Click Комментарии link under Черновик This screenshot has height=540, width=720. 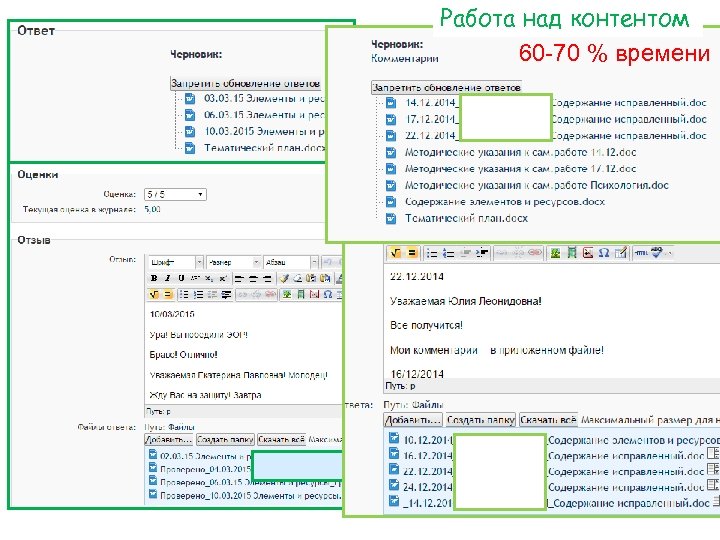tap(405, 58)
